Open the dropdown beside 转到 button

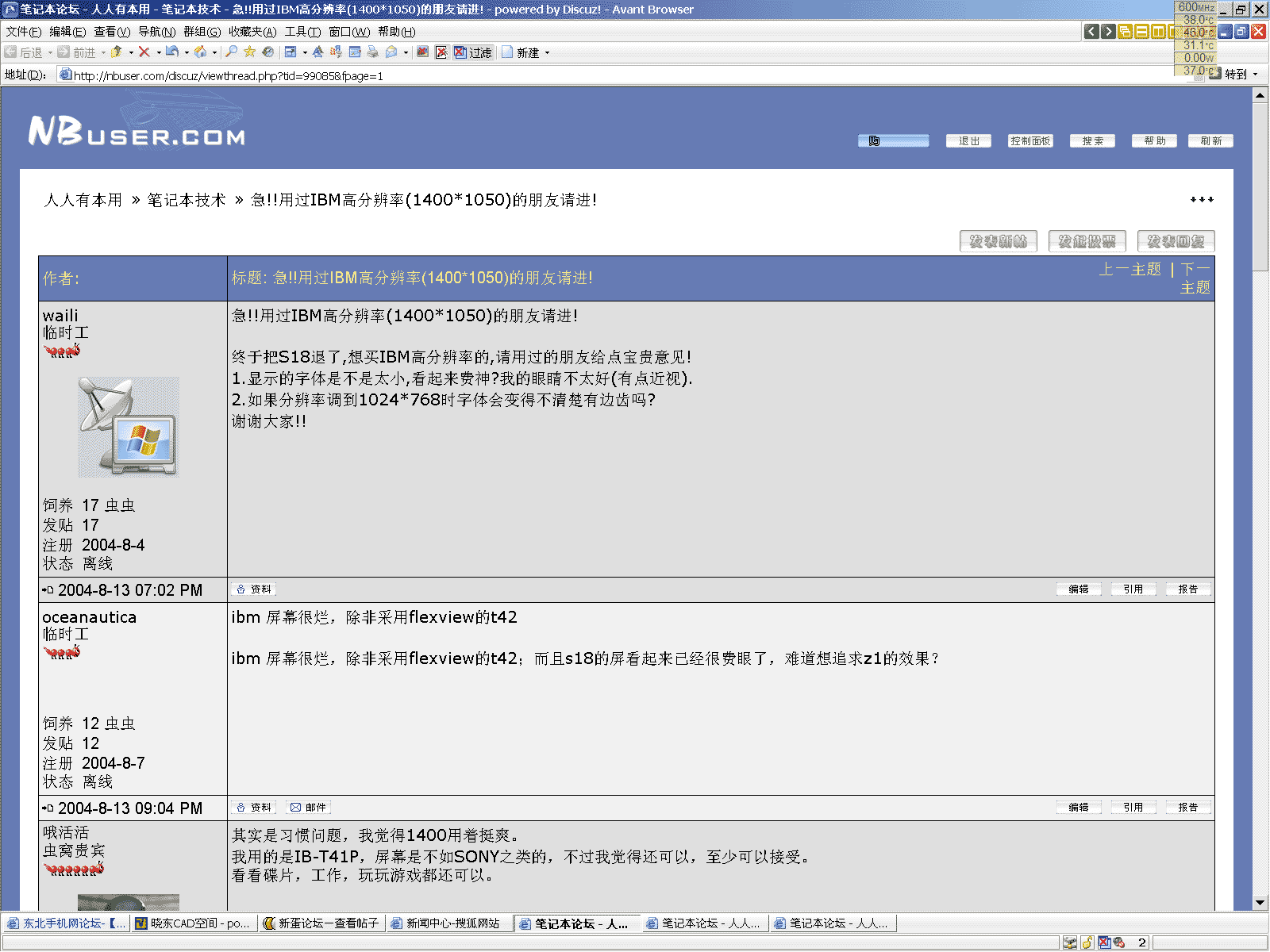[1255, 74]
